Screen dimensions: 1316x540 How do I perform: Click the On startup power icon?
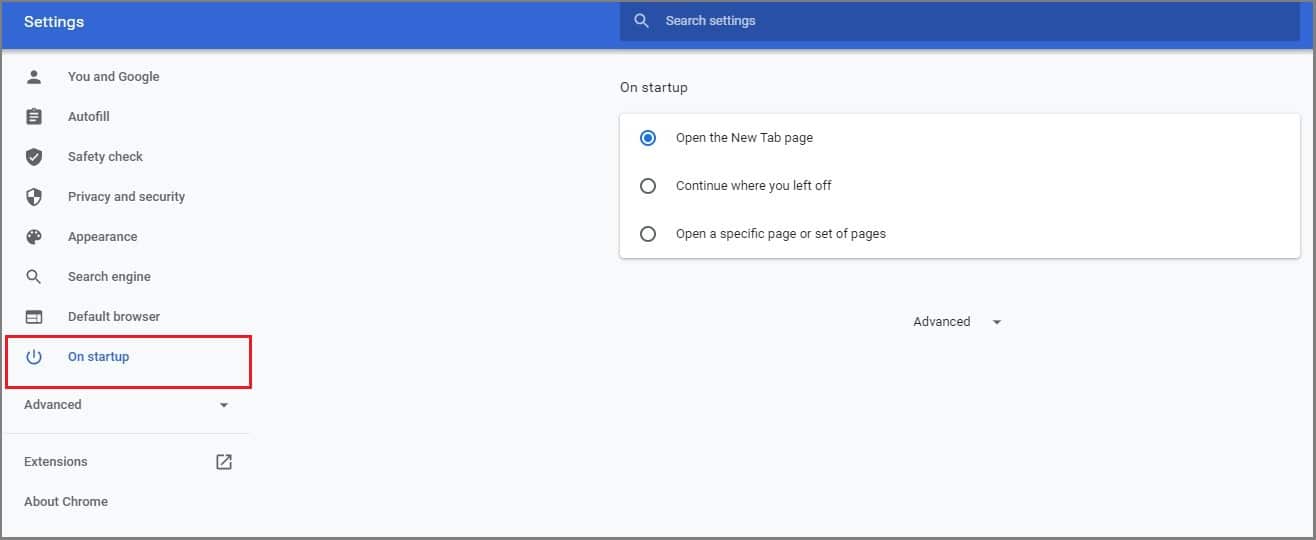[x=34, y=357]
